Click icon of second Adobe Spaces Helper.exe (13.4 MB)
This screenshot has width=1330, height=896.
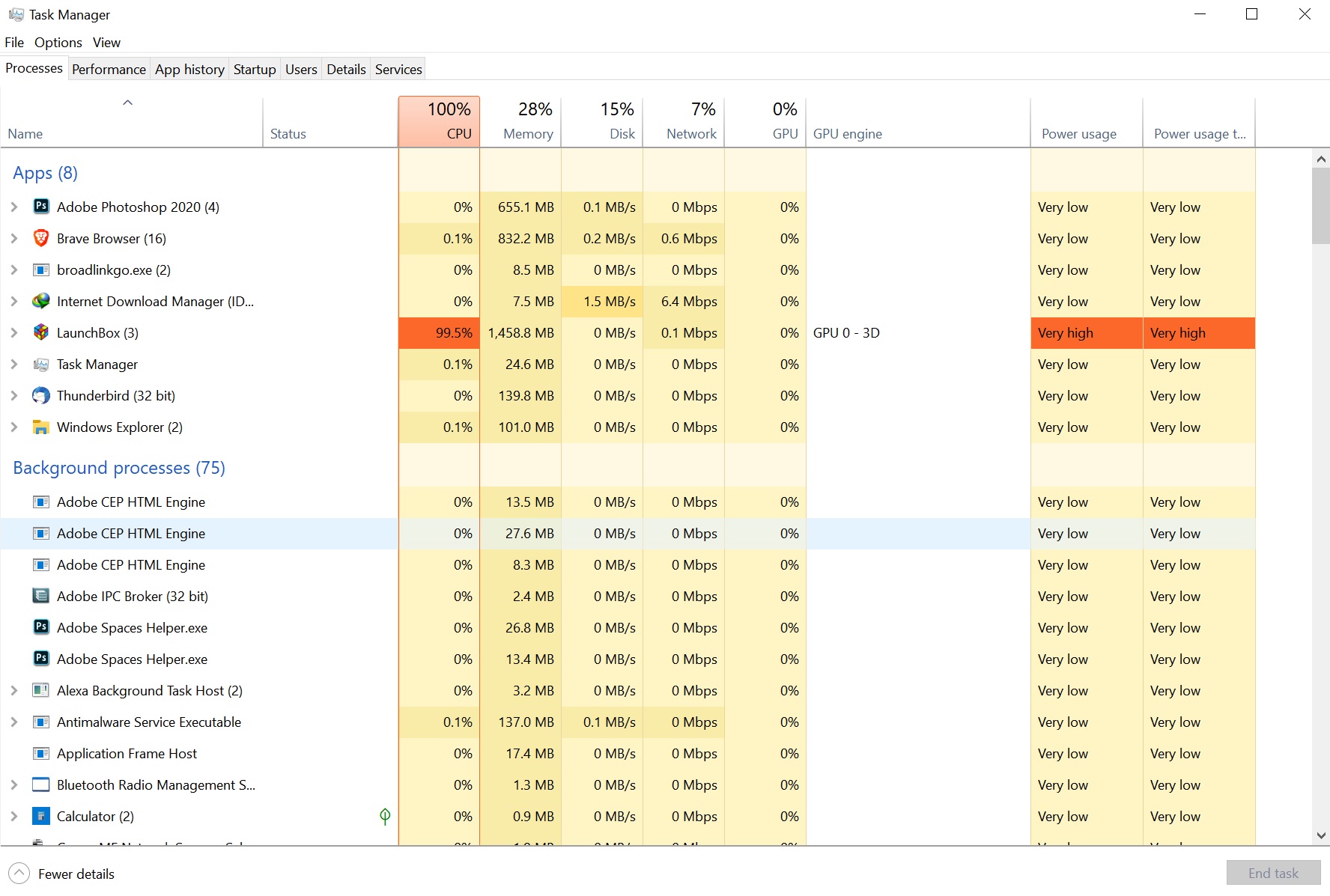pos(41,659)
